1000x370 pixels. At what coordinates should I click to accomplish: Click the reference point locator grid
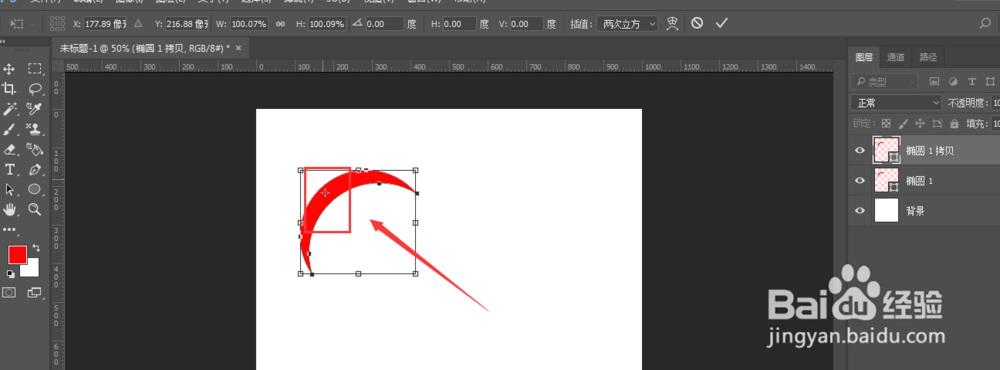57,24
